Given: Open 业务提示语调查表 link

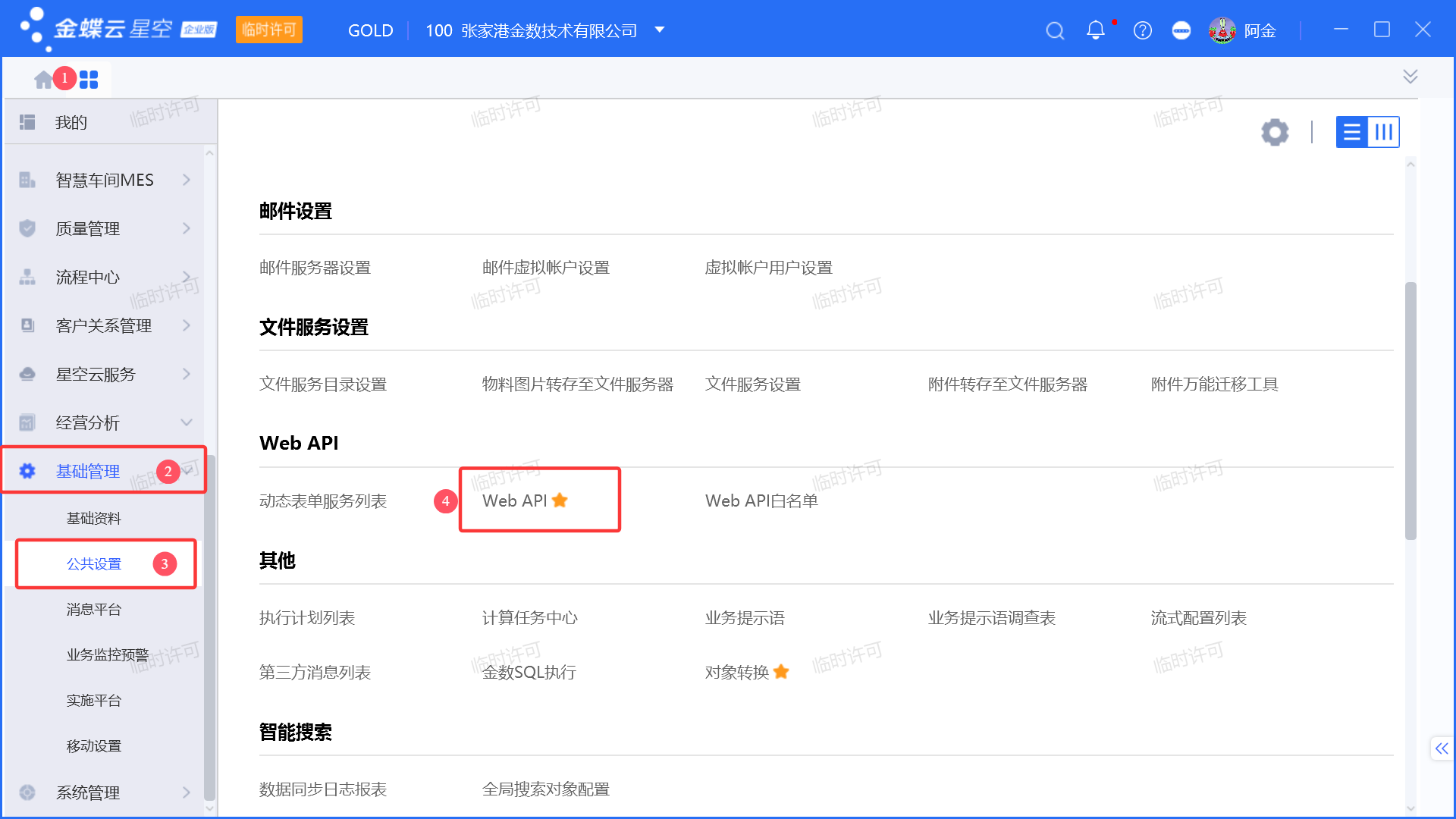Looking at the screenshot, I should pos(992,618).
